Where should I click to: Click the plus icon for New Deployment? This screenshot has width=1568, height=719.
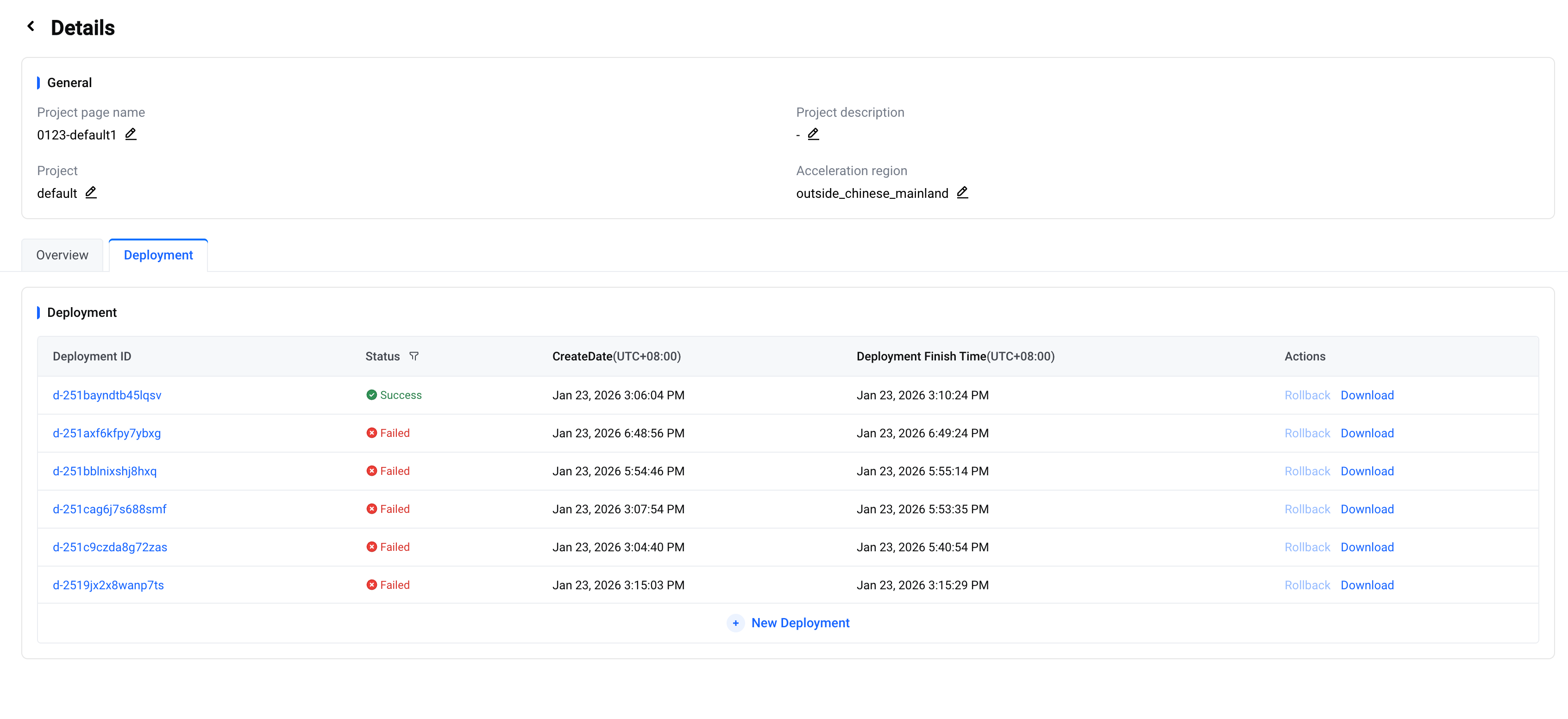coord(735,623)
